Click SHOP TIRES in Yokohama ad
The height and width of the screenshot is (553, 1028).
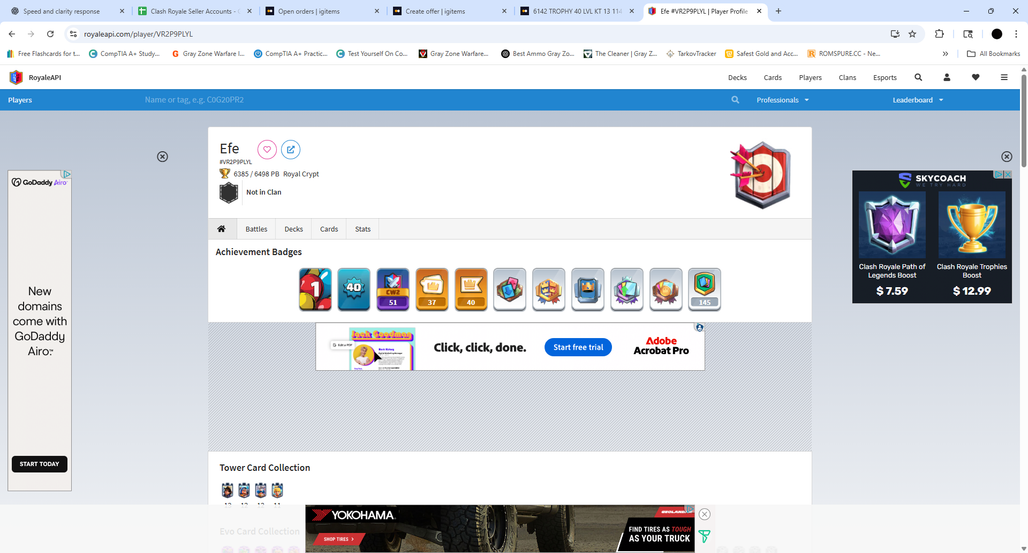click(x=338, y=539)
